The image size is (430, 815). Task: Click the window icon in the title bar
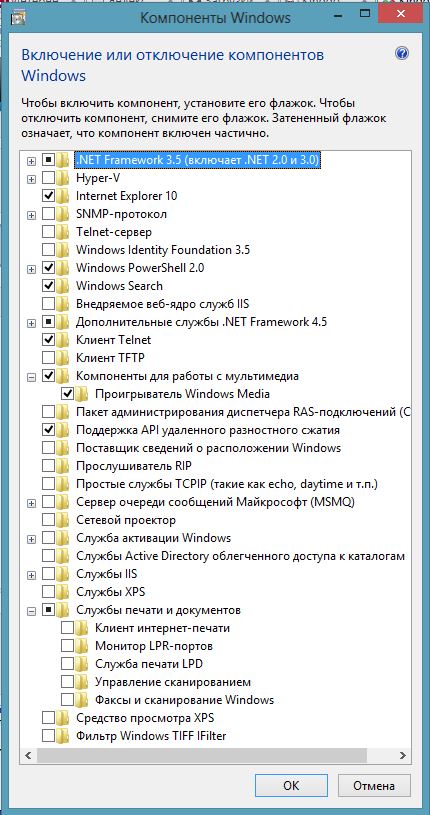coord(19,18)
